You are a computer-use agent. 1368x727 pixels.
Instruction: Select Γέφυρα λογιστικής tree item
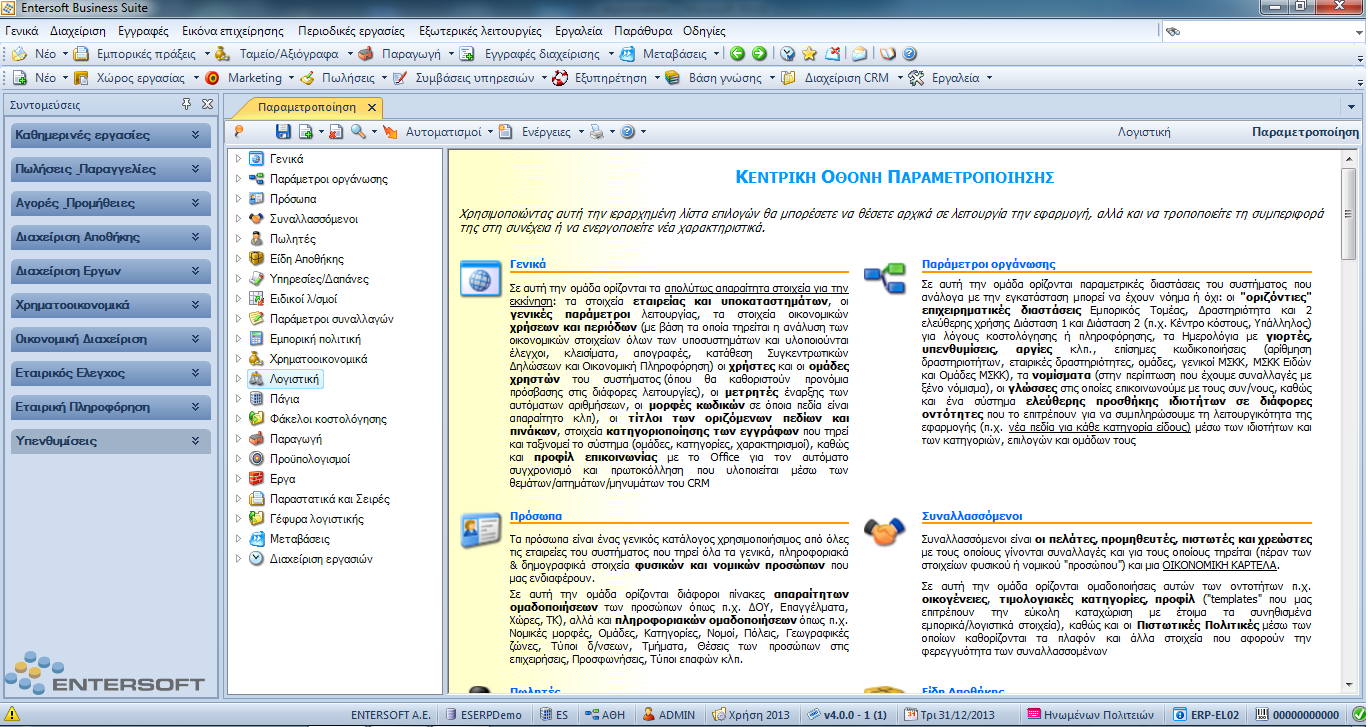(x=317, y=519)
